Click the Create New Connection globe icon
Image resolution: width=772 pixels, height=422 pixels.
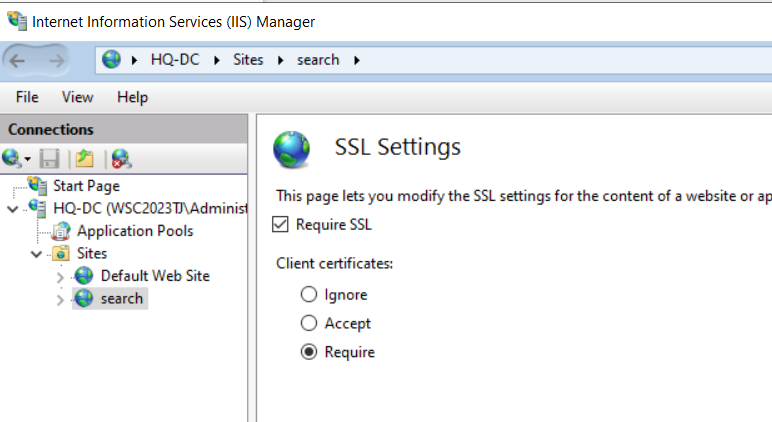pyautogui.click(x=12, y=159)
